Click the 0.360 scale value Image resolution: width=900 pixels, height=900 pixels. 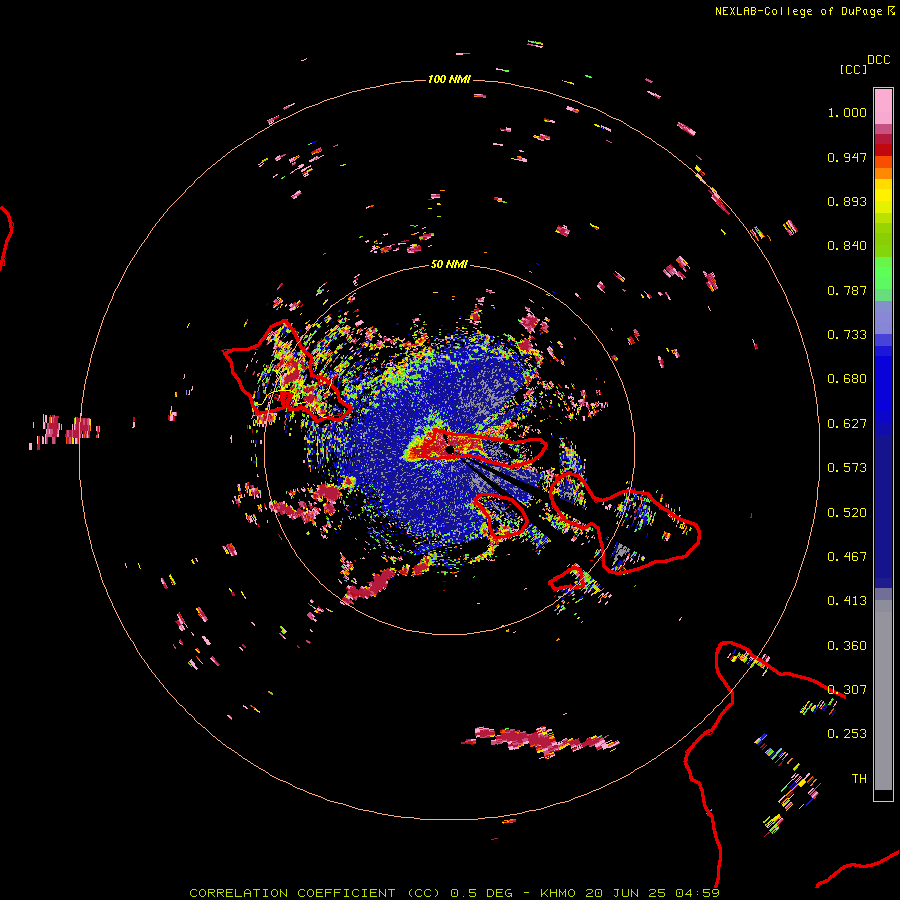pyautogui.click(x=847, y=646)
